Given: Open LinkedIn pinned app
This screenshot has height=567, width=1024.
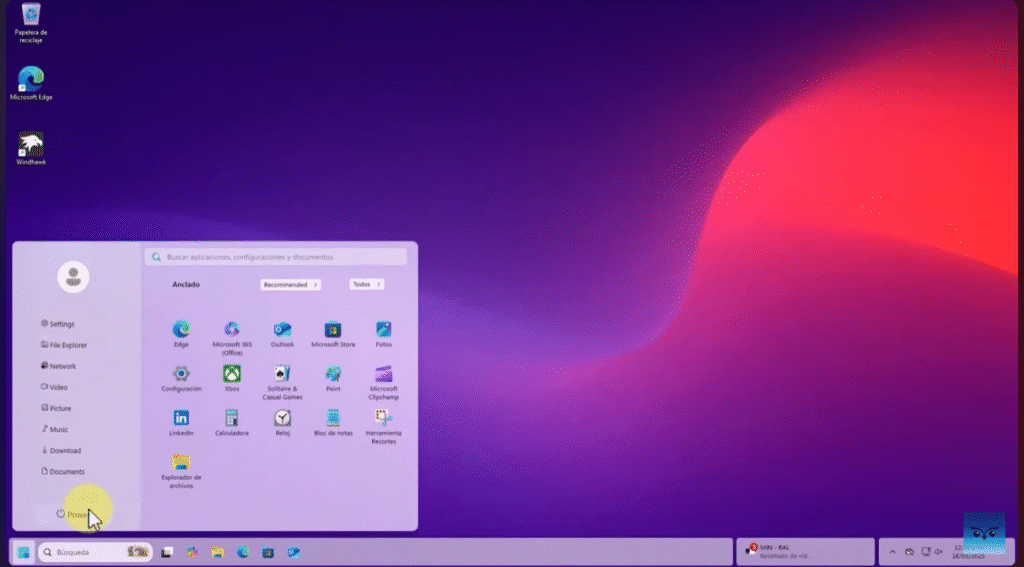Looking at the screenshot, I should tap(181, 419).
